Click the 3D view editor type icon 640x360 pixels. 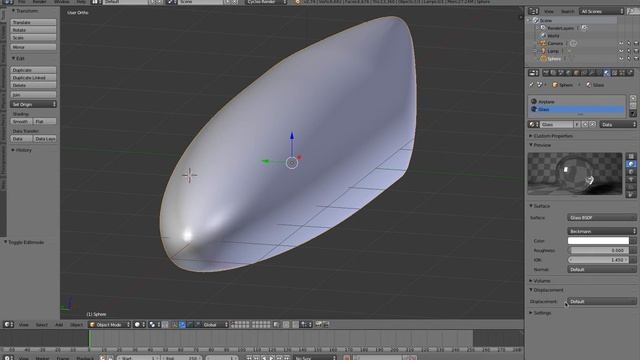8,324
